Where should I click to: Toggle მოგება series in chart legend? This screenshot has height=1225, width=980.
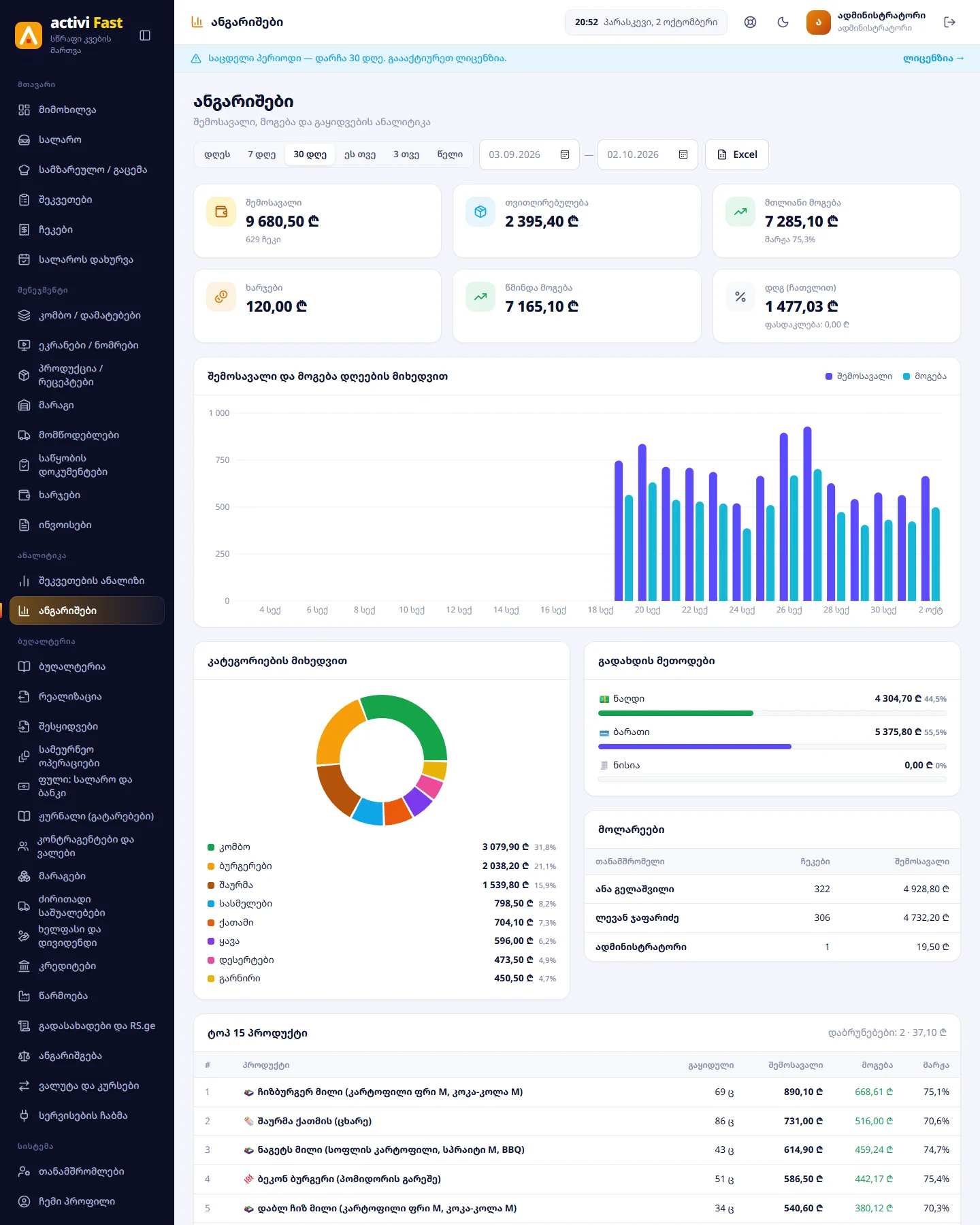pos(924,376)
